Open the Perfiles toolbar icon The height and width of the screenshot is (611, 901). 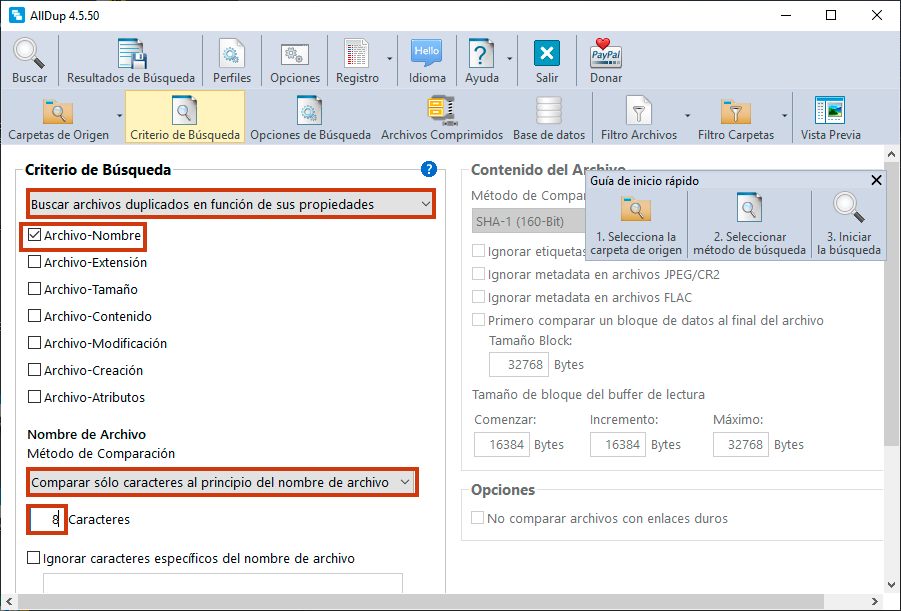tap(232, 61)
